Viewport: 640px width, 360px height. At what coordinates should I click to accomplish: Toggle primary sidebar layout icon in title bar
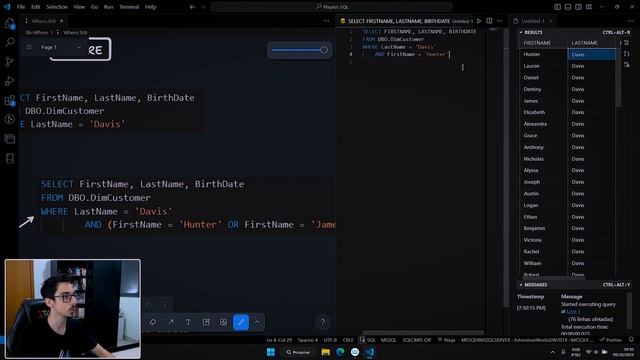click(558, 7)
